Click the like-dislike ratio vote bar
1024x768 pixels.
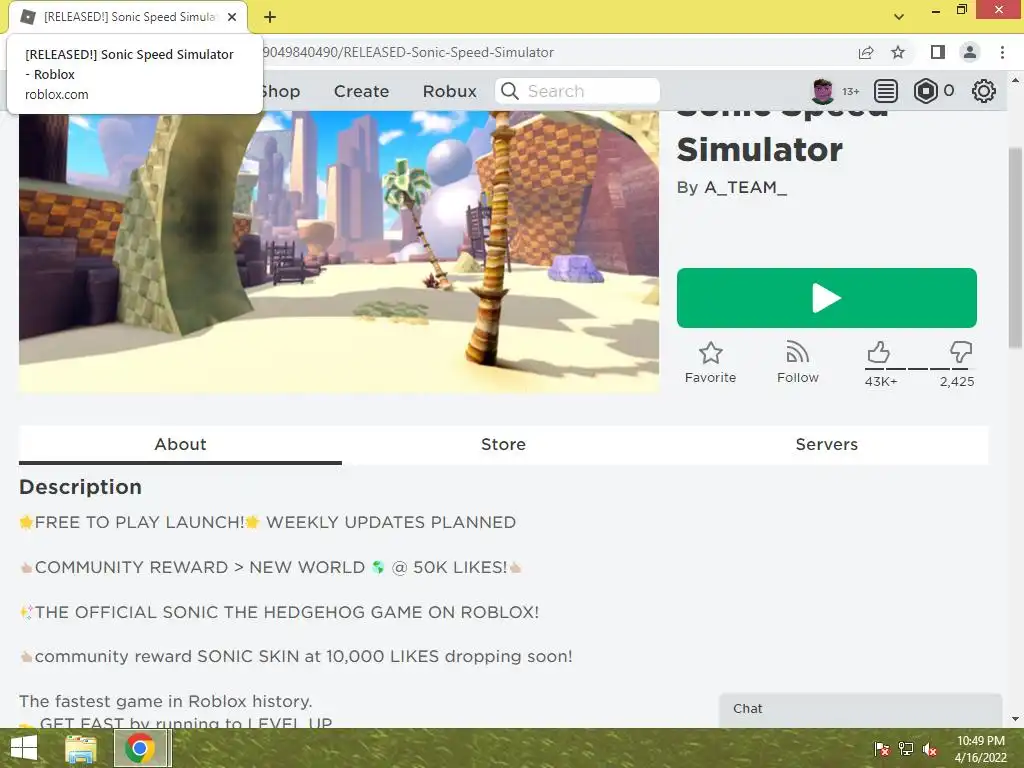(919, 369)
